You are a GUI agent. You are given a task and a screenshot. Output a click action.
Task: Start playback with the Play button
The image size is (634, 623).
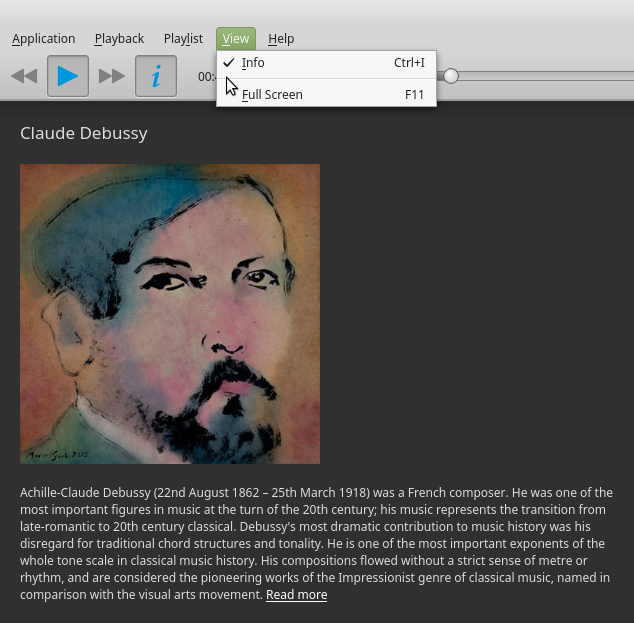click(x=68, y=76)
